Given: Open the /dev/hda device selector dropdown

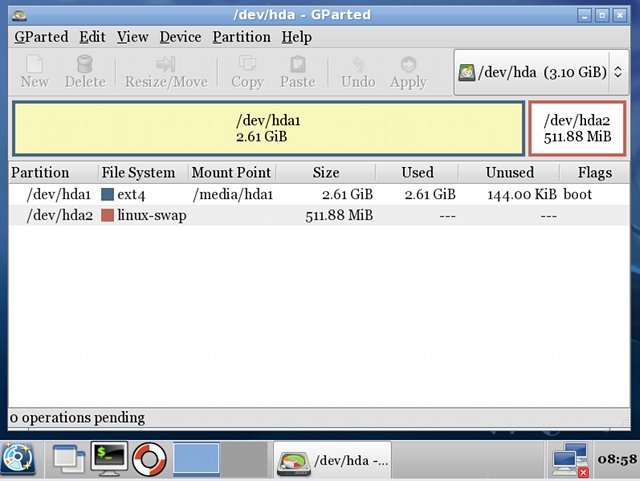Looking at the screenshot, I should point(541,72).
